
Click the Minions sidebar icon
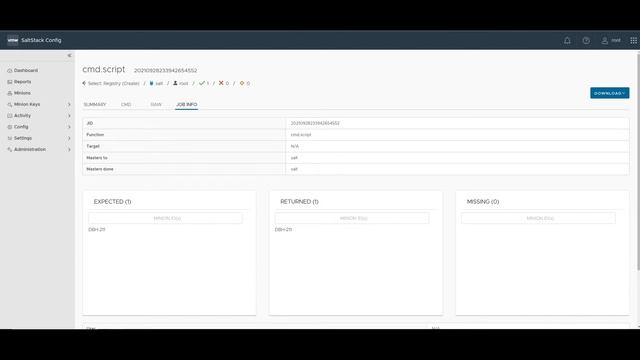[x=10, y=93]
